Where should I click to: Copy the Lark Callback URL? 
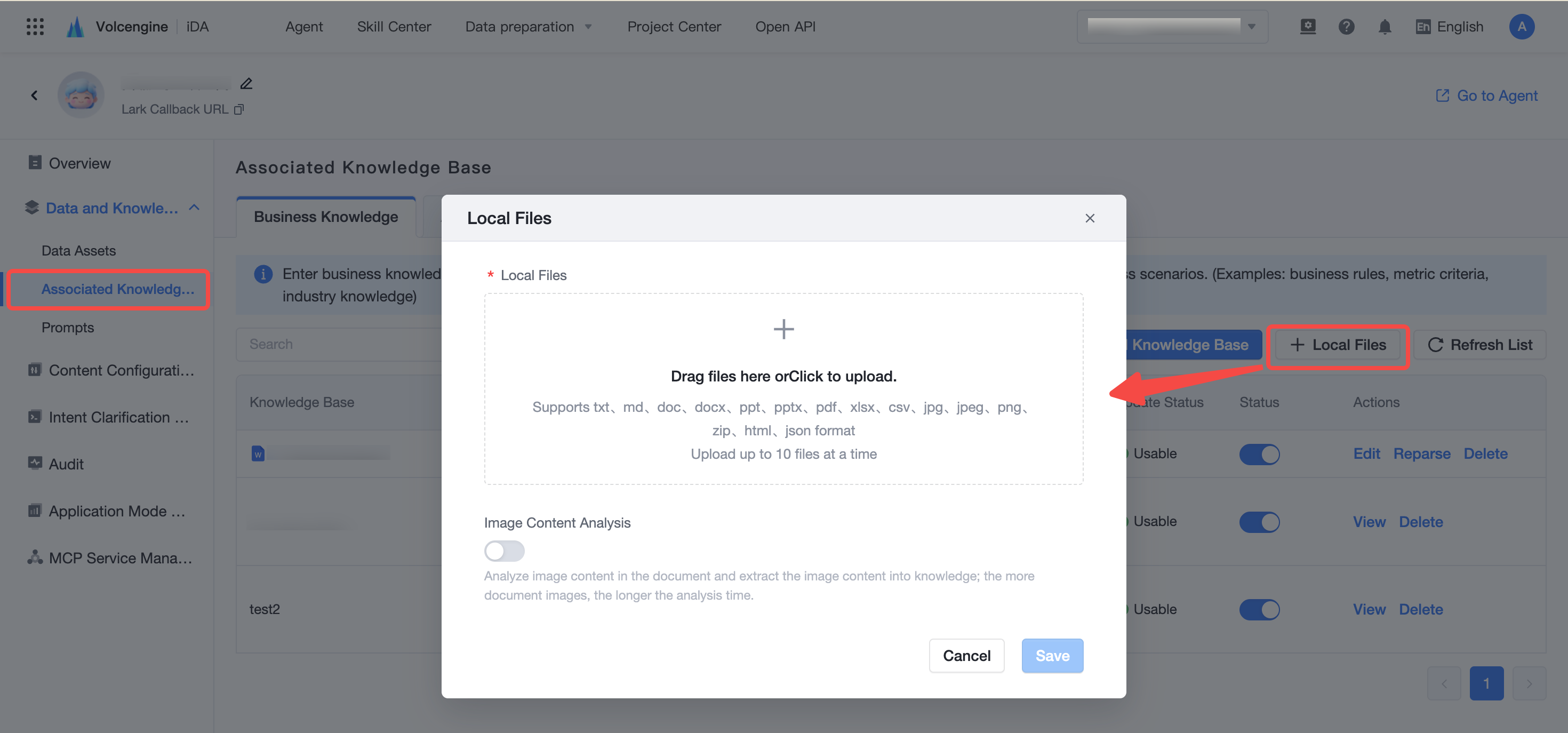pos(239,109)
